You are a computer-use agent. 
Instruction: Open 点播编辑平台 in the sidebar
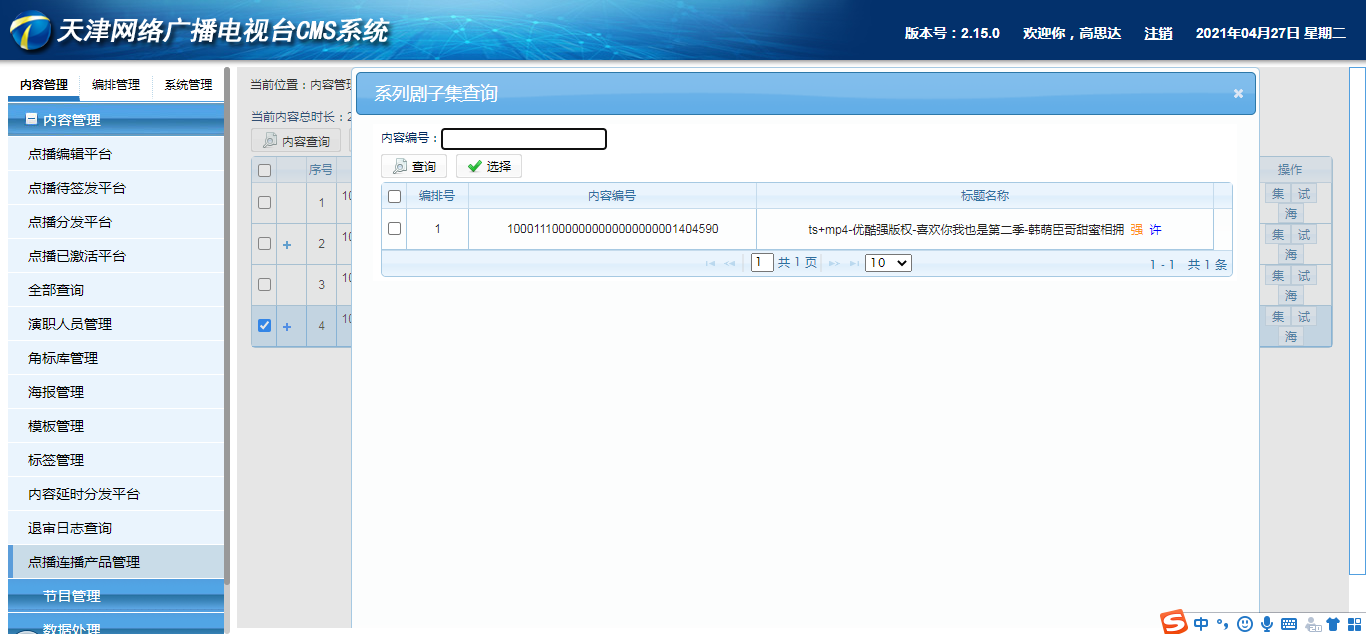click(116, 154)
